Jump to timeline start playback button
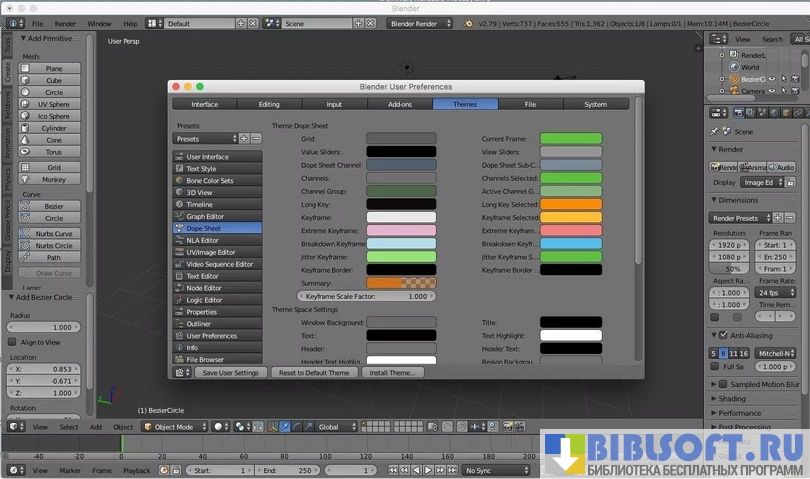Screen dimensions: 810x479 coord(393,470)
